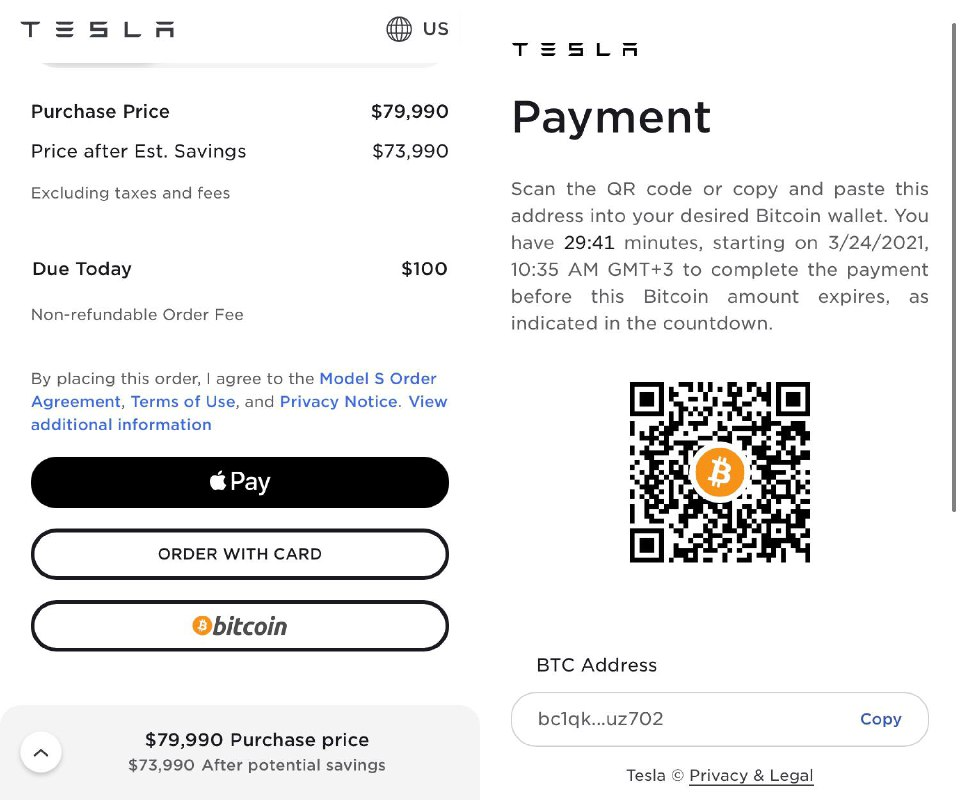
Task: Click the Tesla wordmark above the Payment heading
Action: tap(574, 48)
